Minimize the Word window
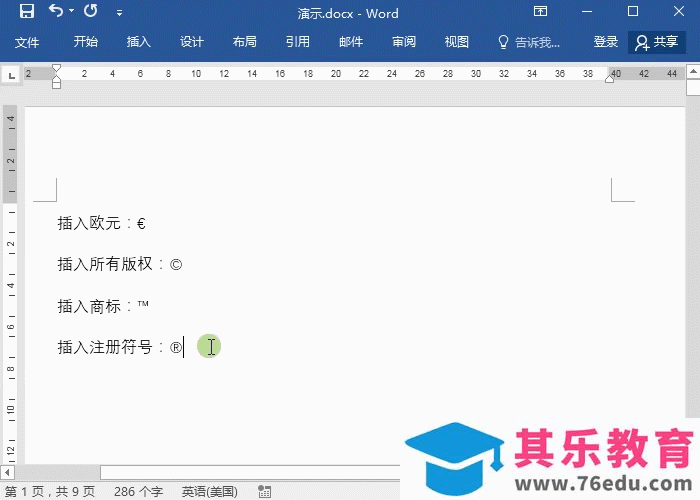Viewport: 700px width, 500px height. point(587,11)
